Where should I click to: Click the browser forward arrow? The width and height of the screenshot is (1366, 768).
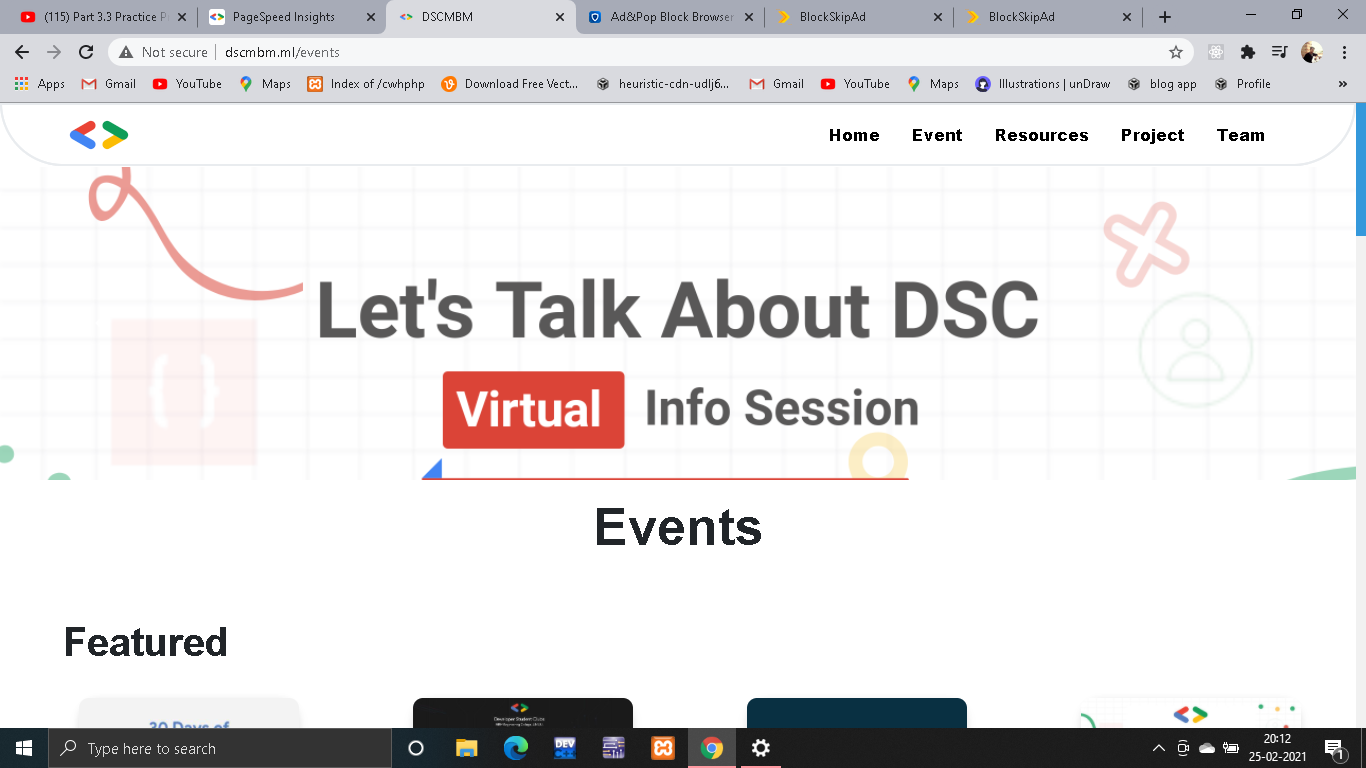[54, 52]
